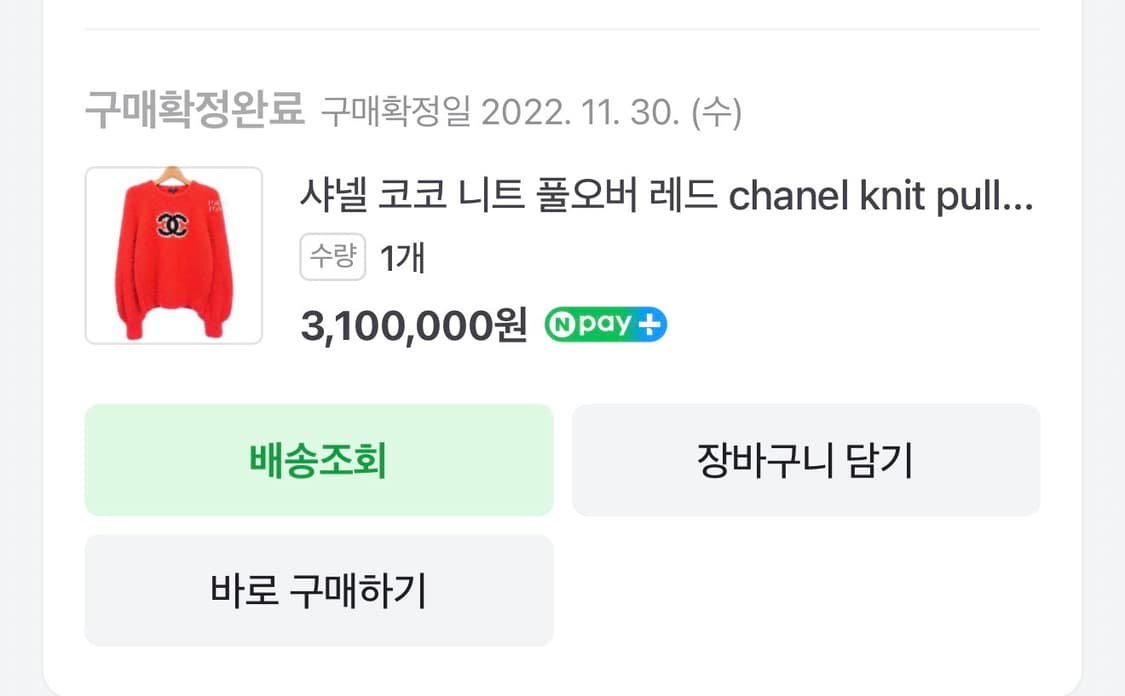1125x696 pixels.
Task: Click the 수량 quantity badge
Action: (332, 257)
